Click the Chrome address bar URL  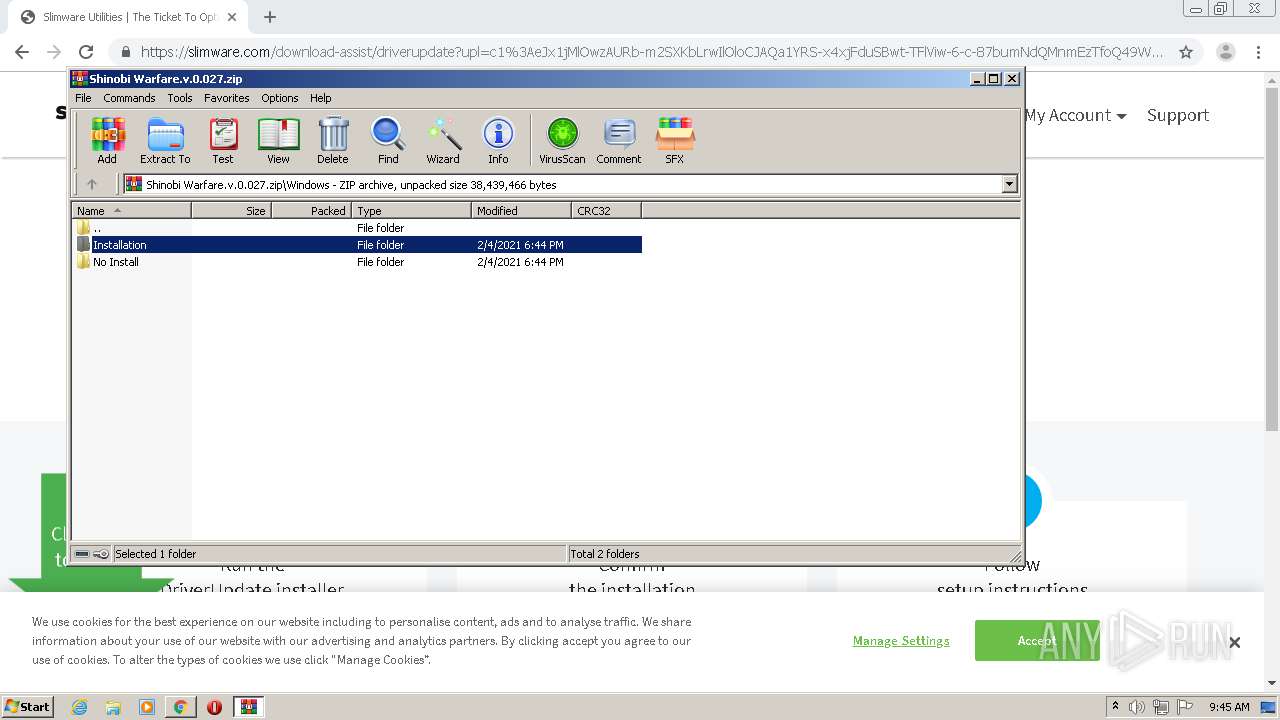point(652,52)
